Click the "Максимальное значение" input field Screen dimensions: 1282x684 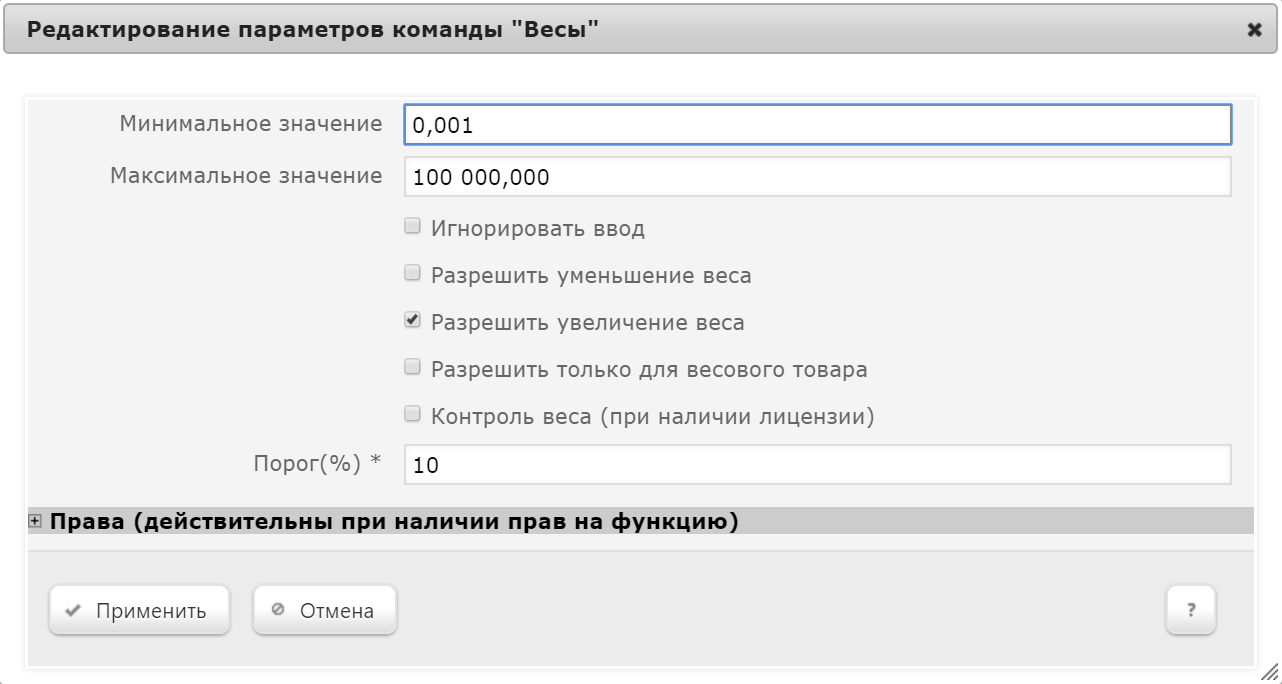pos(817,177)
